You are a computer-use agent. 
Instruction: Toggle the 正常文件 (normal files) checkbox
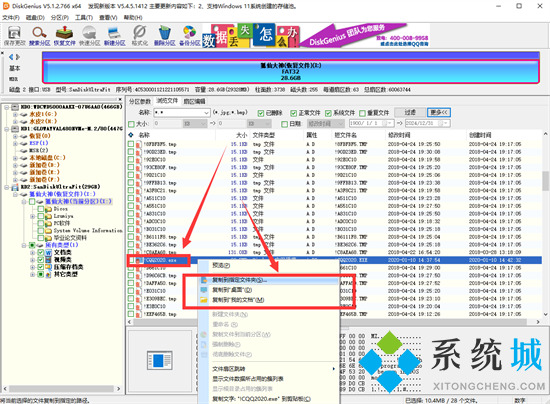pos(294,113)
